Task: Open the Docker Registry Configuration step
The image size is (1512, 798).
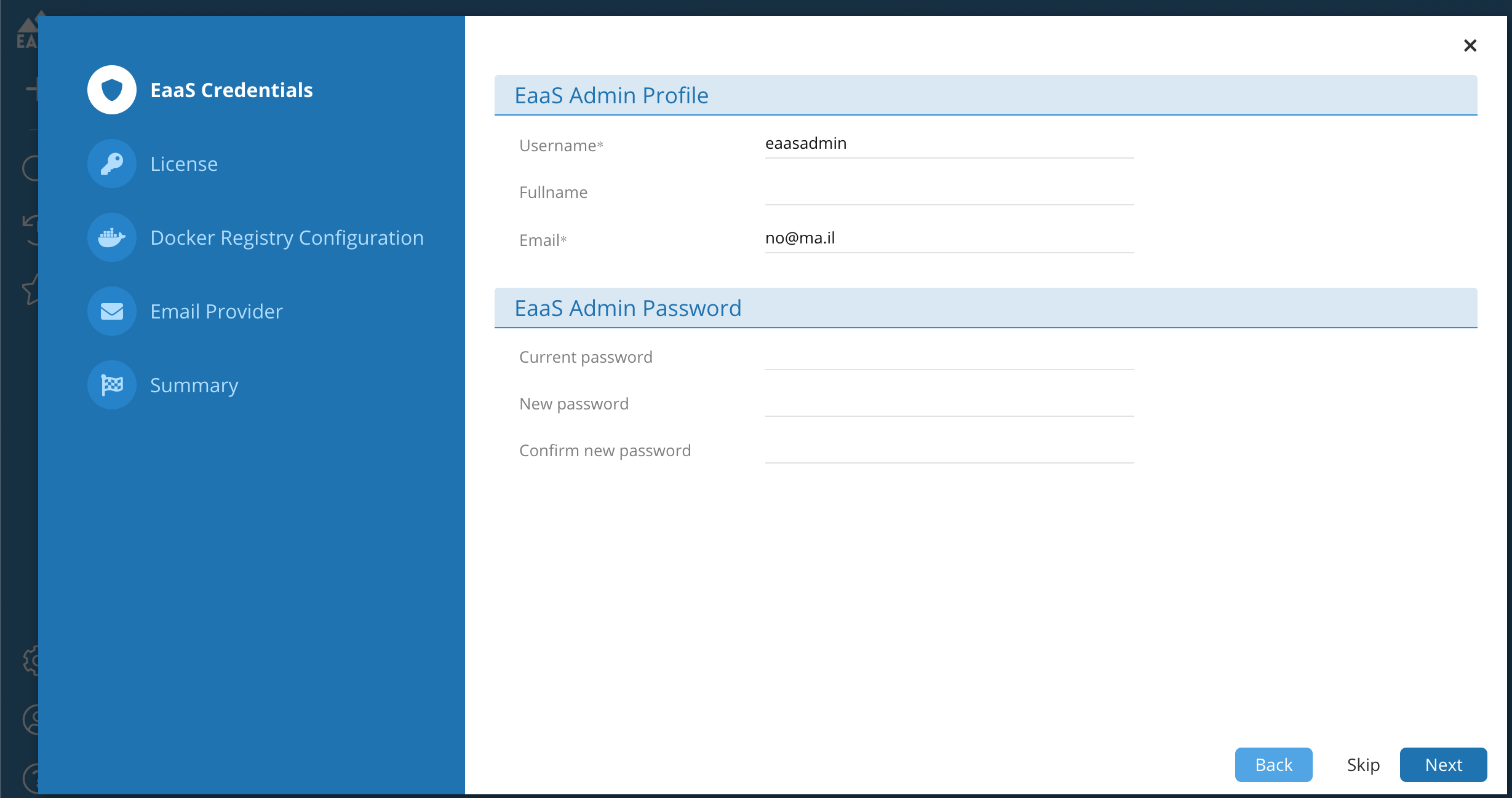Action: (x=287, y=238)
